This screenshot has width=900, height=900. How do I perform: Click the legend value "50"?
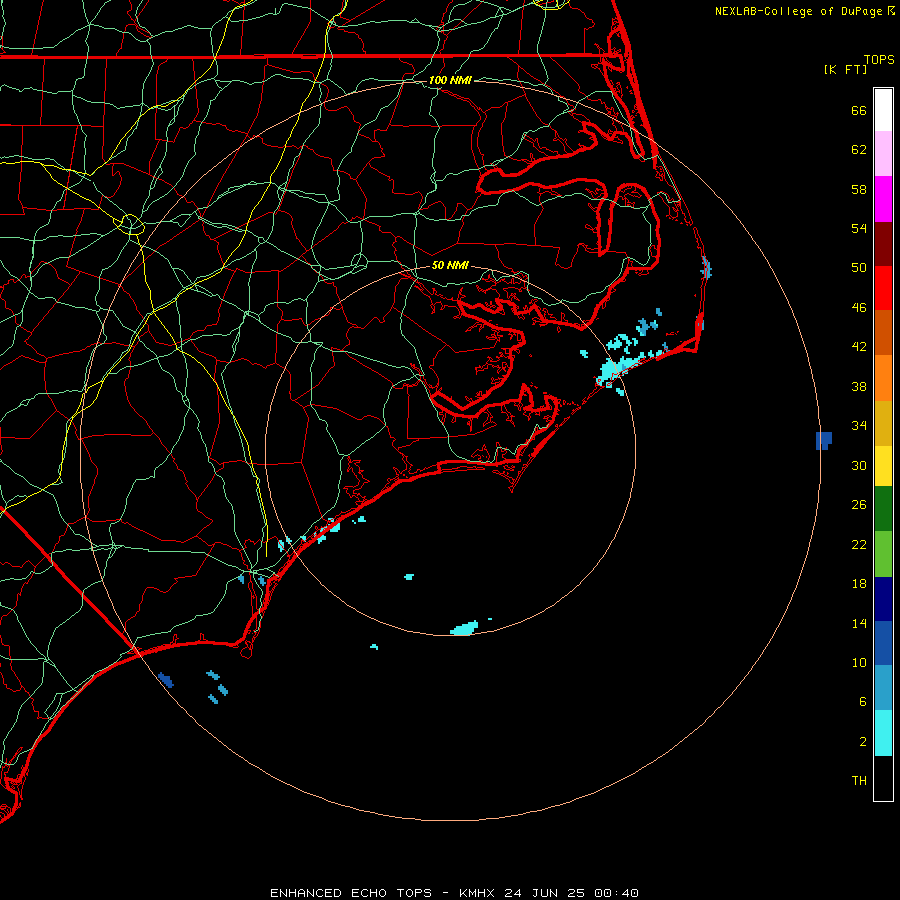click(859, 268)
